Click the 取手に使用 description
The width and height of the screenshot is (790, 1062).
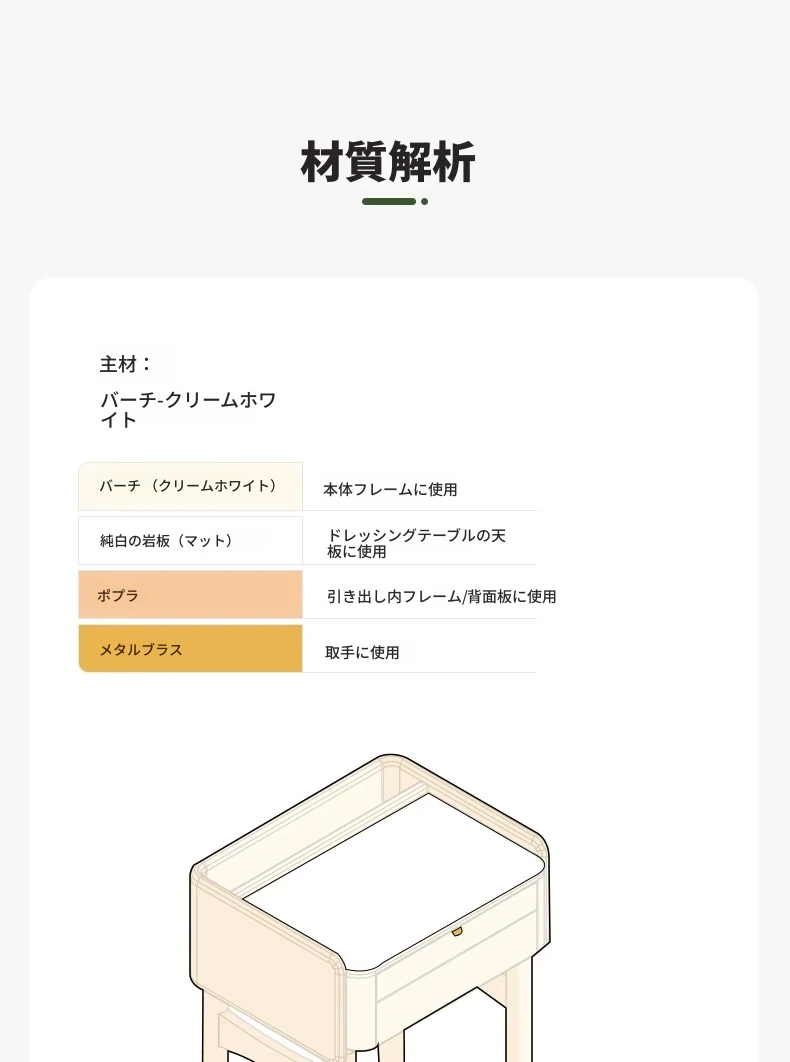pyautogui.click(x=362, y=652)
